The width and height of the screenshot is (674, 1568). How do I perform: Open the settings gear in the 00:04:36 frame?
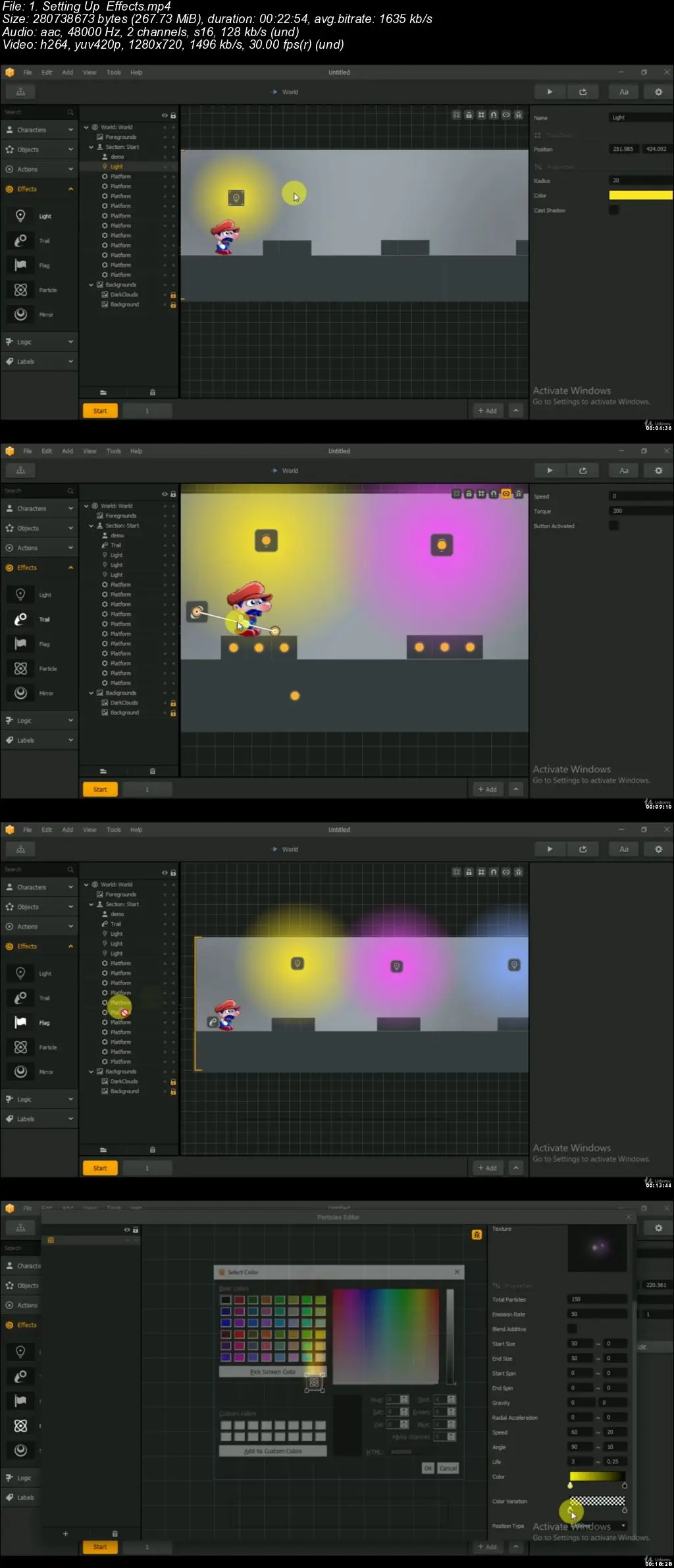pyautogui.click(x=658, y=92)
